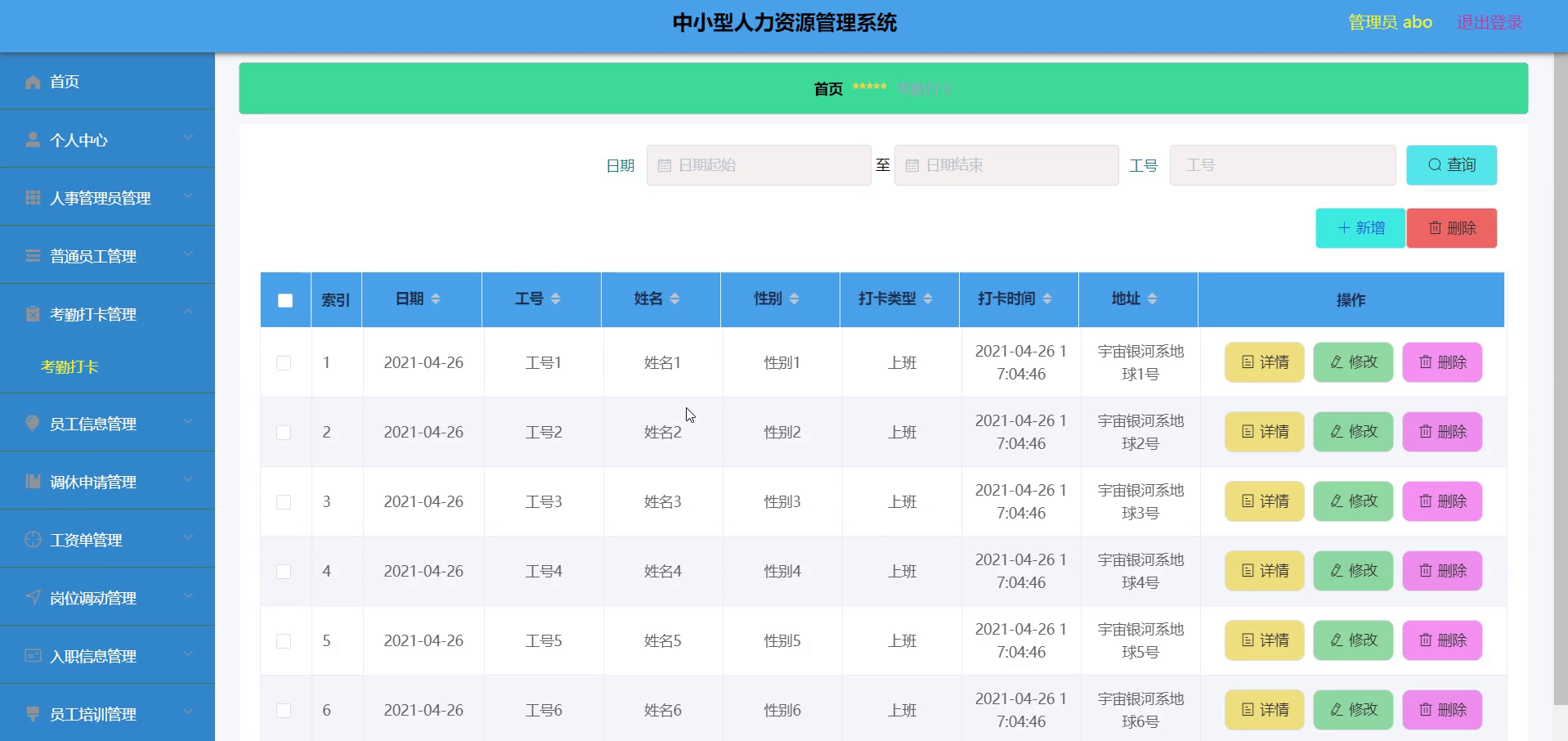
Task: Click the card icon beside 入职信息管理
Action: point(33,655)
